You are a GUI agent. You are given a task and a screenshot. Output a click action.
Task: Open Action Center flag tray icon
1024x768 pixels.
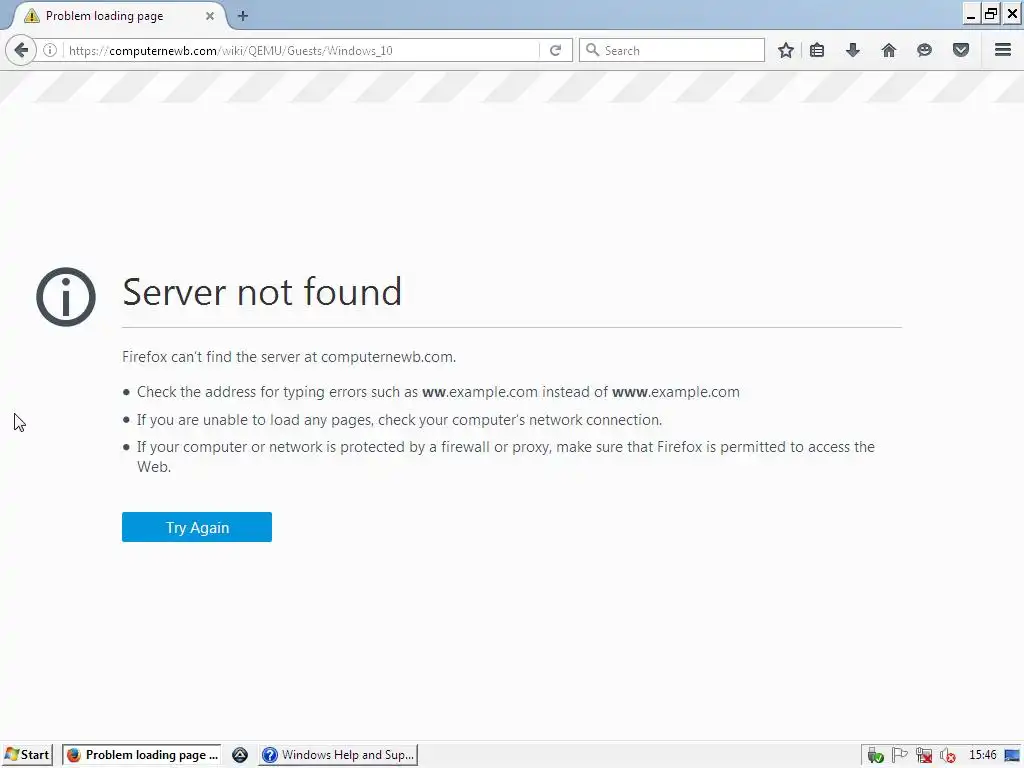899,755
